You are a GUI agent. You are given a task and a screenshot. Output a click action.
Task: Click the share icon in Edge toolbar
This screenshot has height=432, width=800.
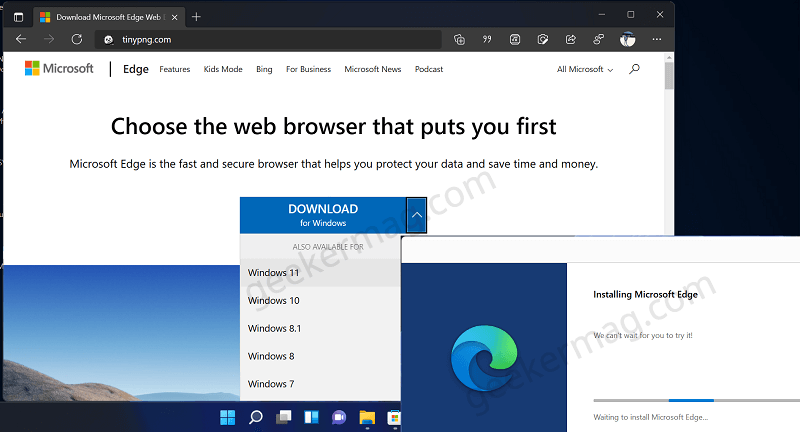571,39
